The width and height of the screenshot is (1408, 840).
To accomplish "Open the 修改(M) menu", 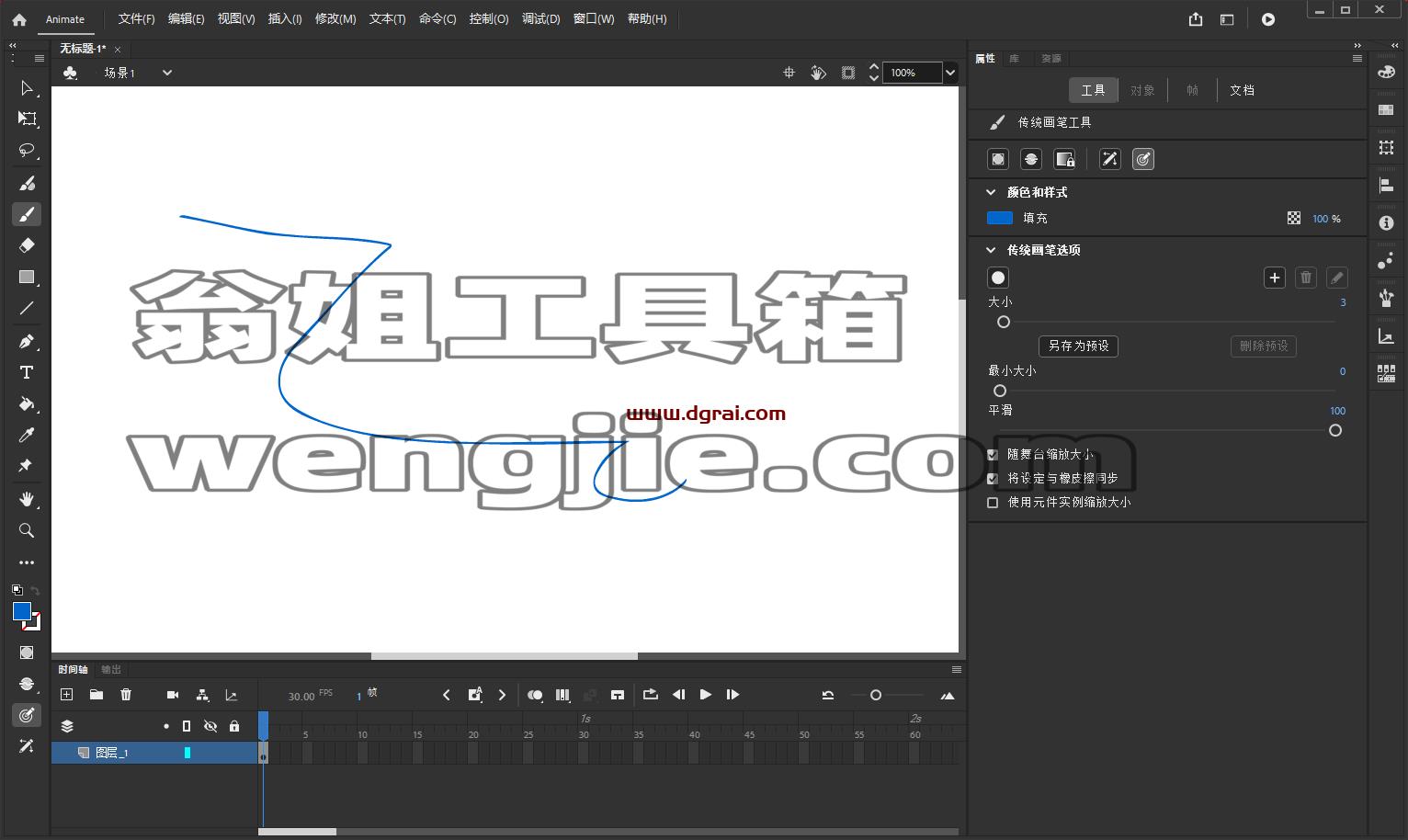I will point(335,19).
